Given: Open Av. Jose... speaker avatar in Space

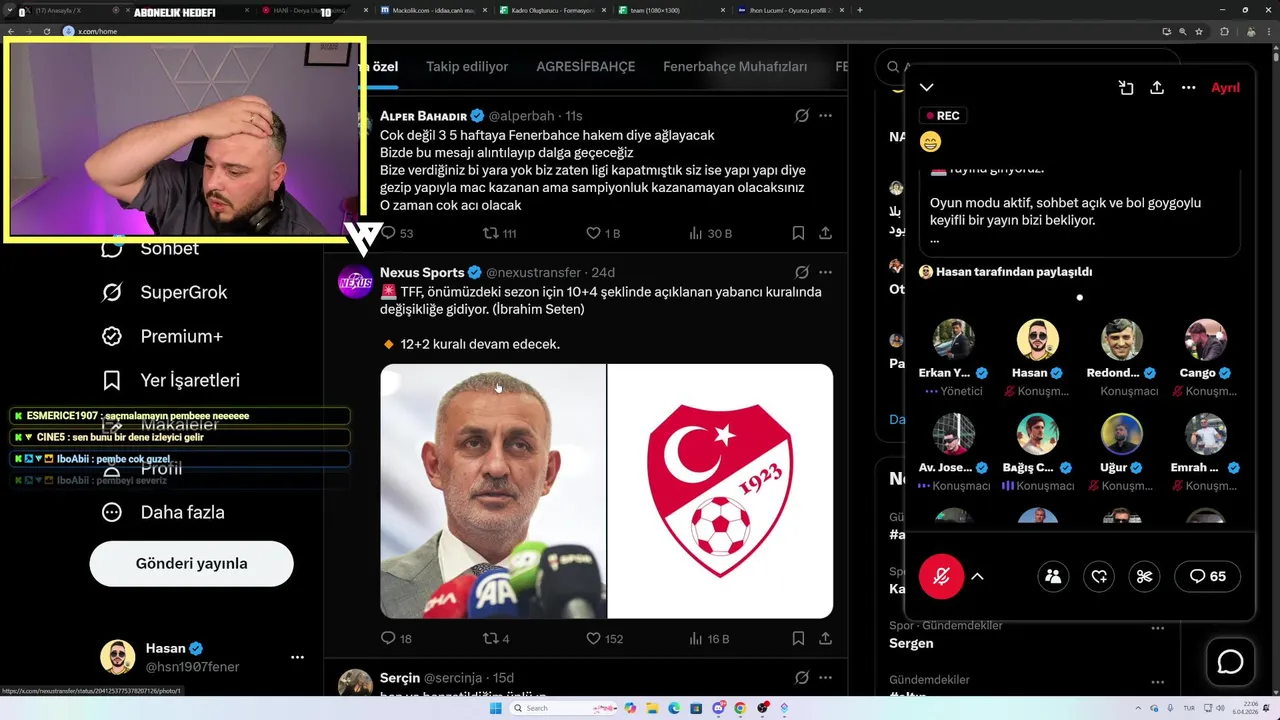Looking at the screenshot, I should (954, 434).
